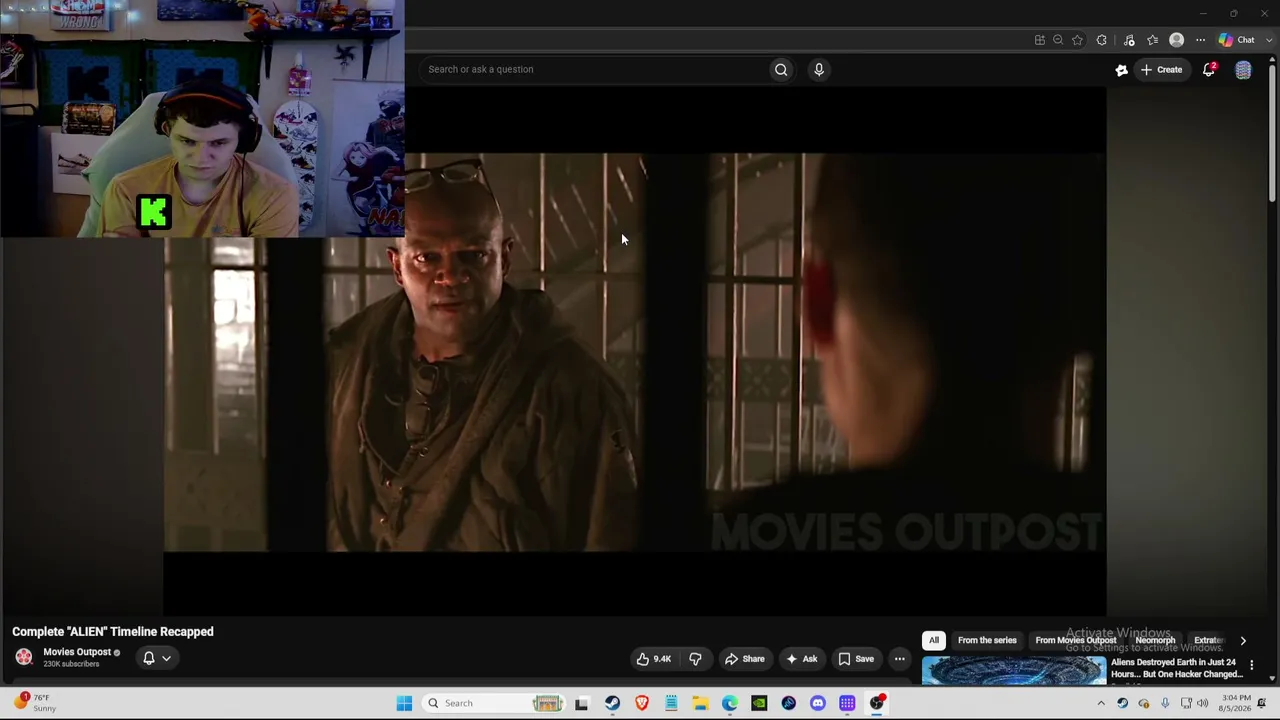Click the Windows taskbar Search box
The width and height of the screenshot is (1280, 720).
pyautogui.click(x=493, y=703)
